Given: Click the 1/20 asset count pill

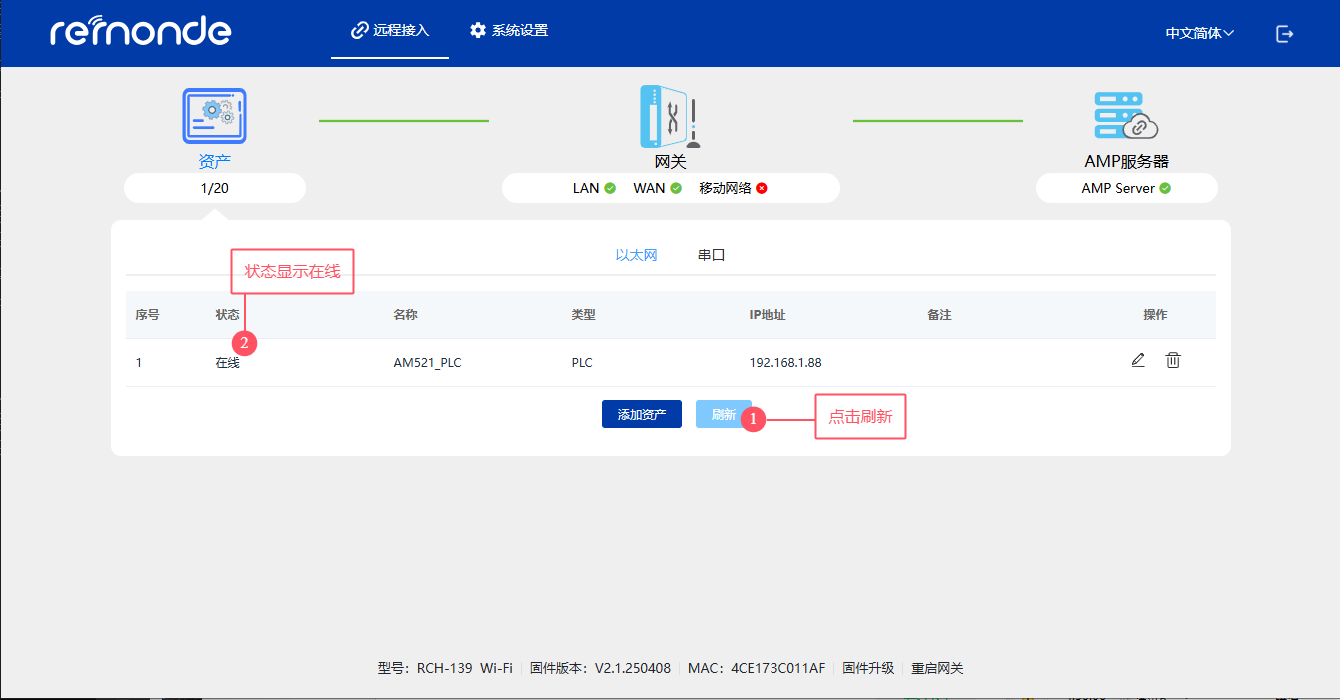Looking at the screenshot, I should point(215,188).
